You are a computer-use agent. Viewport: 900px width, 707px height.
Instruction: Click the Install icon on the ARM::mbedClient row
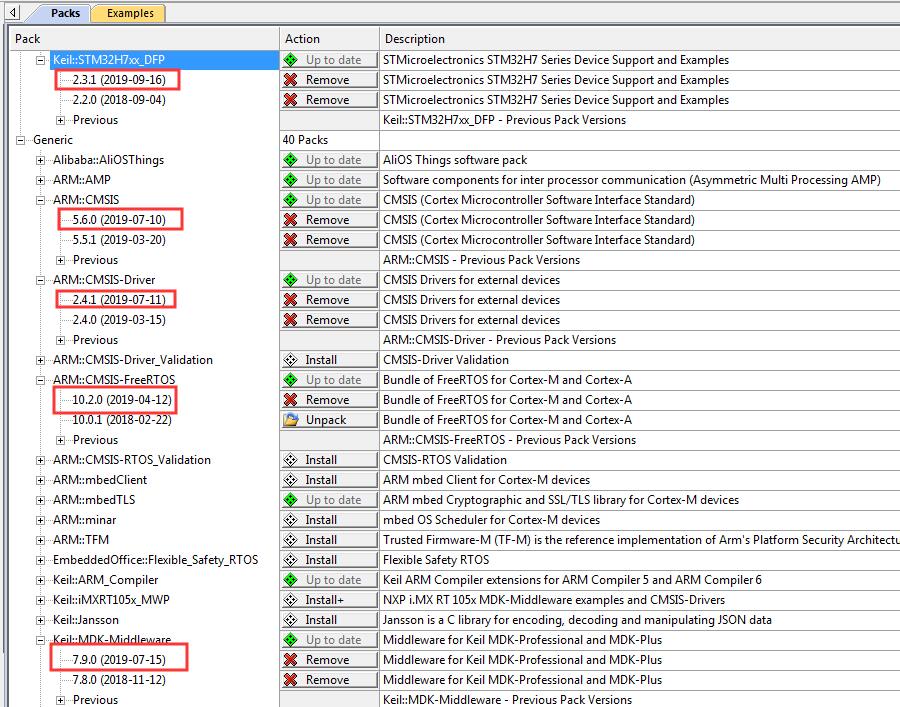(291, 480)
